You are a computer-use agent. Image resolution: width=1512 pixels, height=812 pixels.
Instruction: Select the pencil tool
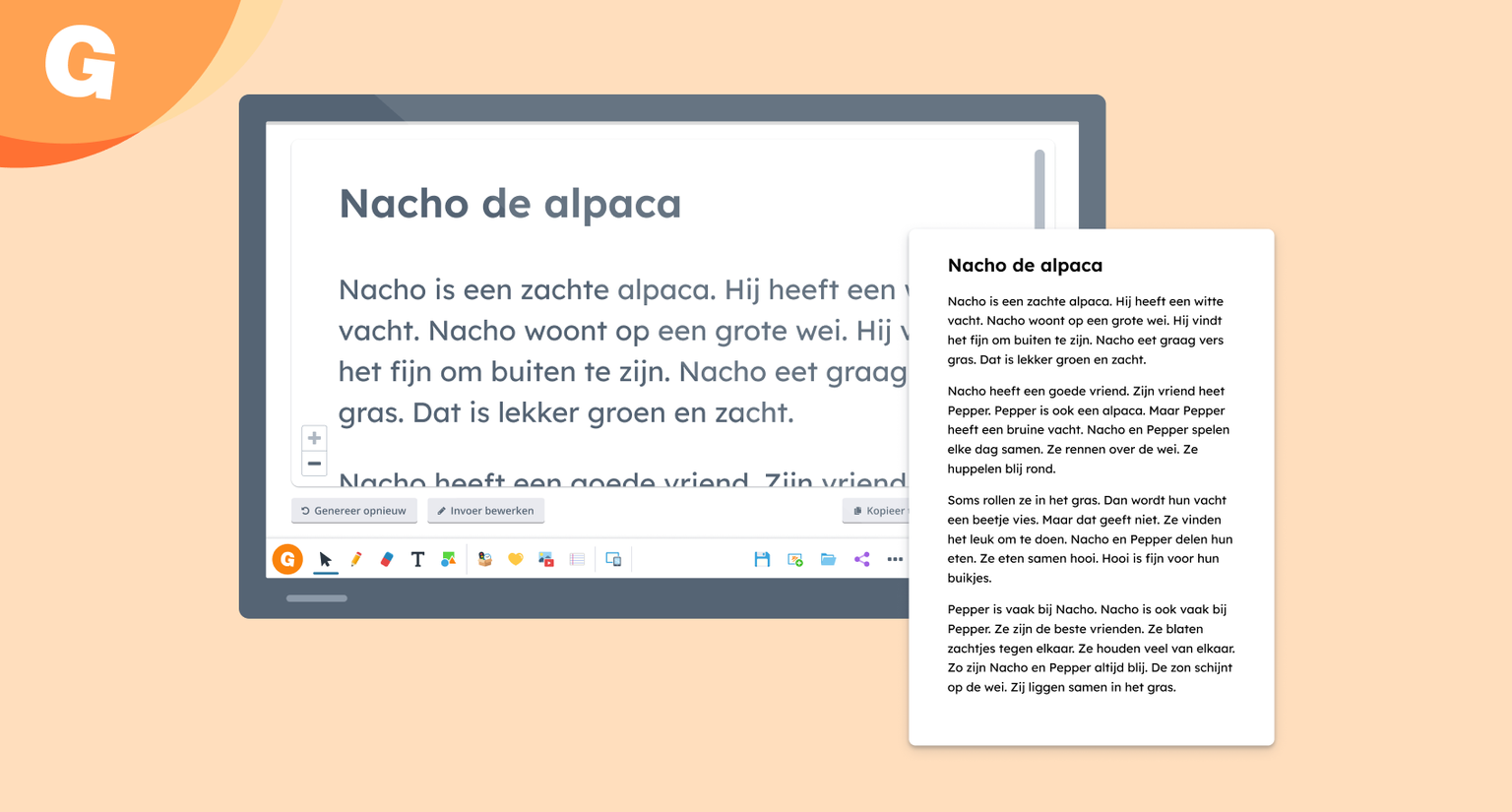356,559
